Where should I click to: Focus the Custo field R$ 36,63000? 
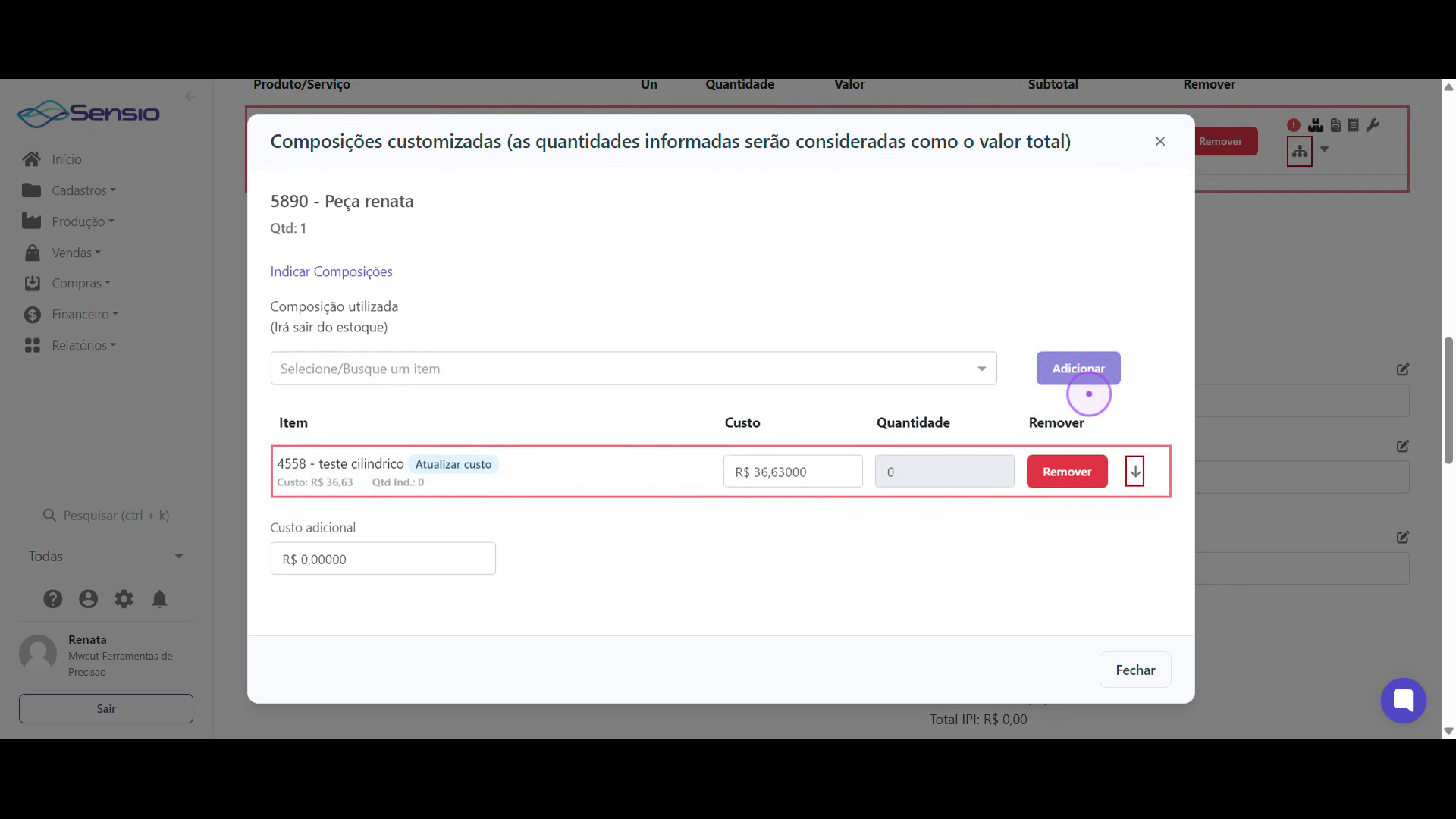792,472
